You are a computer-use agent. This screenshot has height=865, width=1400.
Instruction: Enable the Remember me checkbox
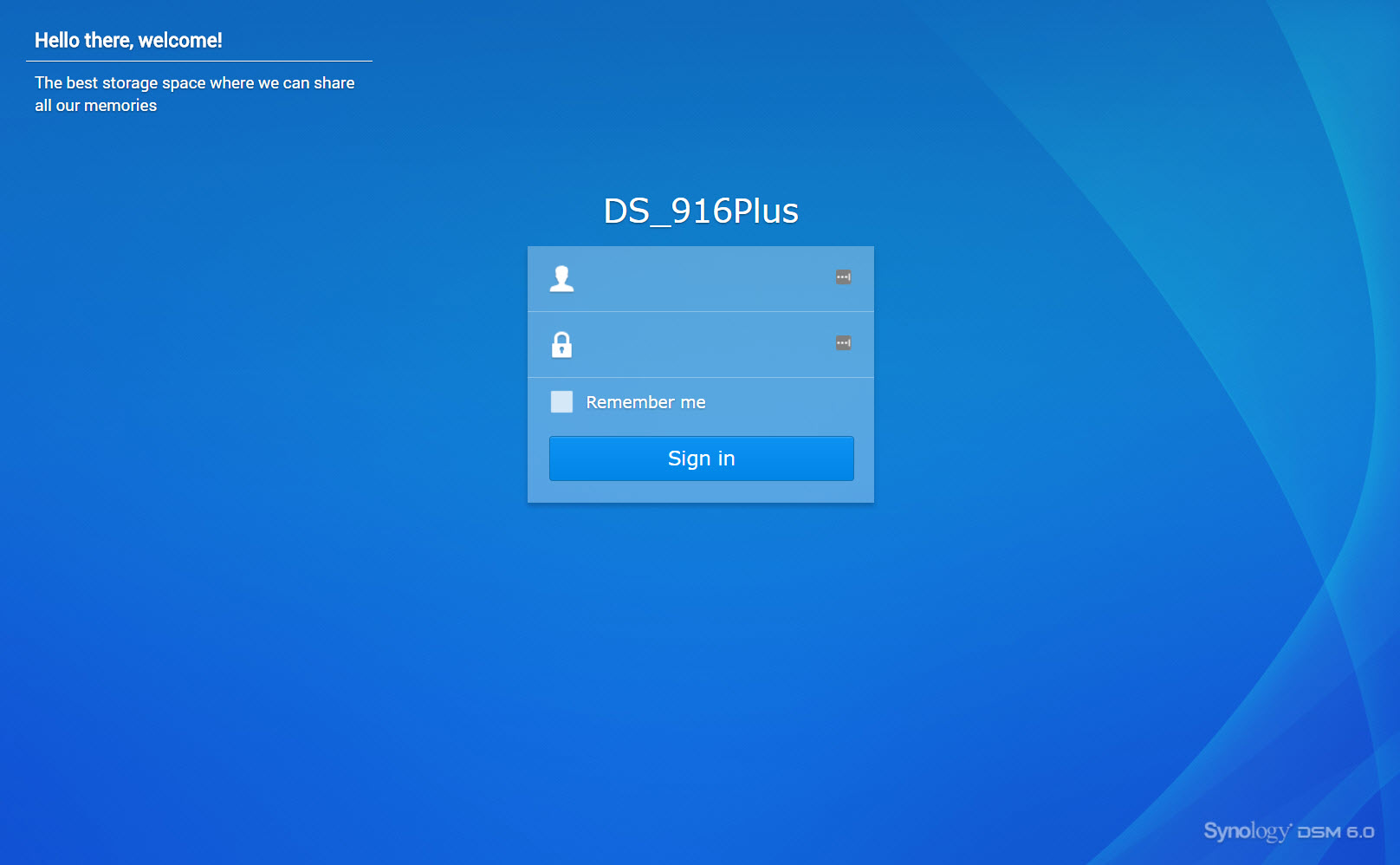tap(561, 401)
